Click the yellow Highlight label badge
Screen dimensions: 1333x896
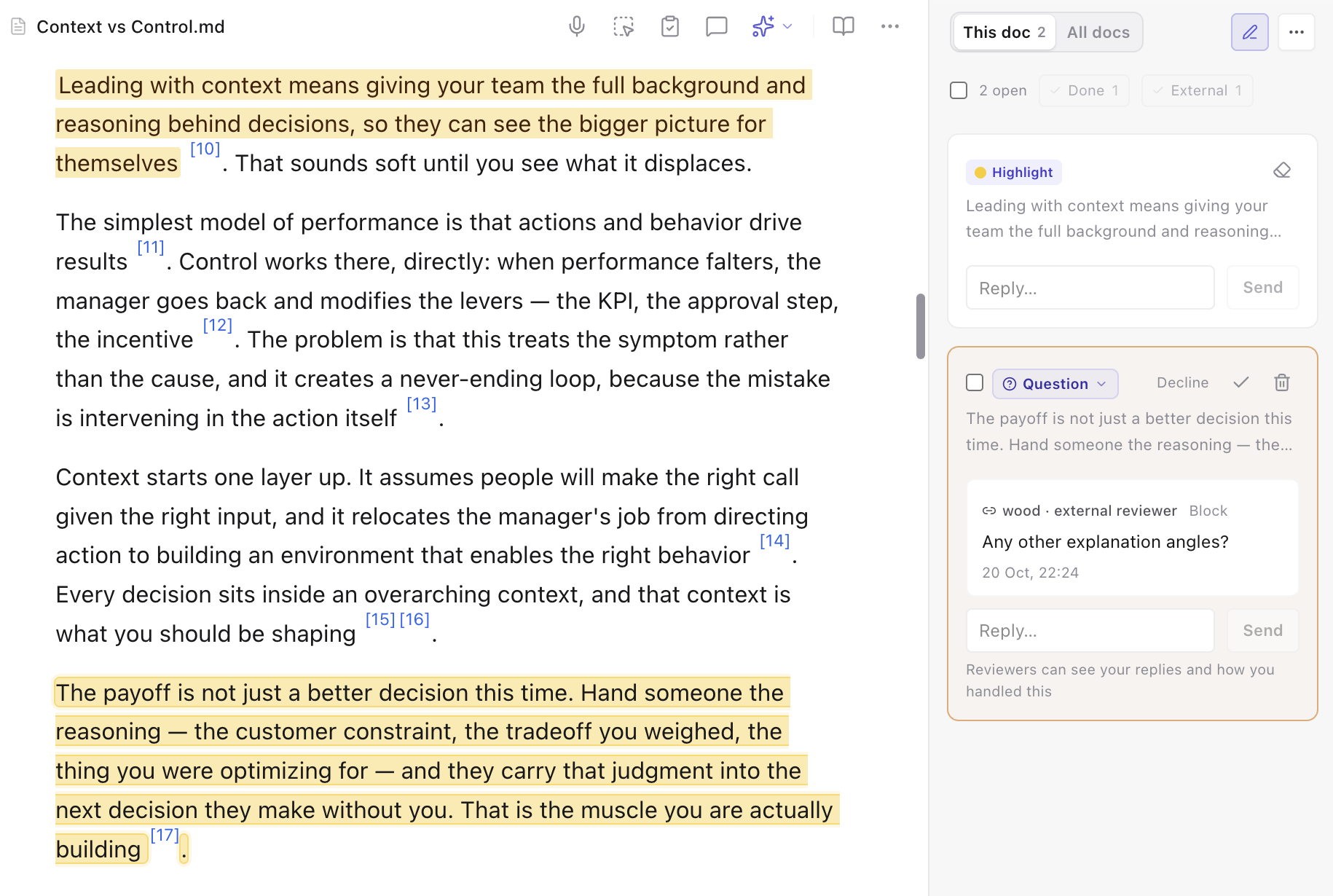(x=1014, y=173)
